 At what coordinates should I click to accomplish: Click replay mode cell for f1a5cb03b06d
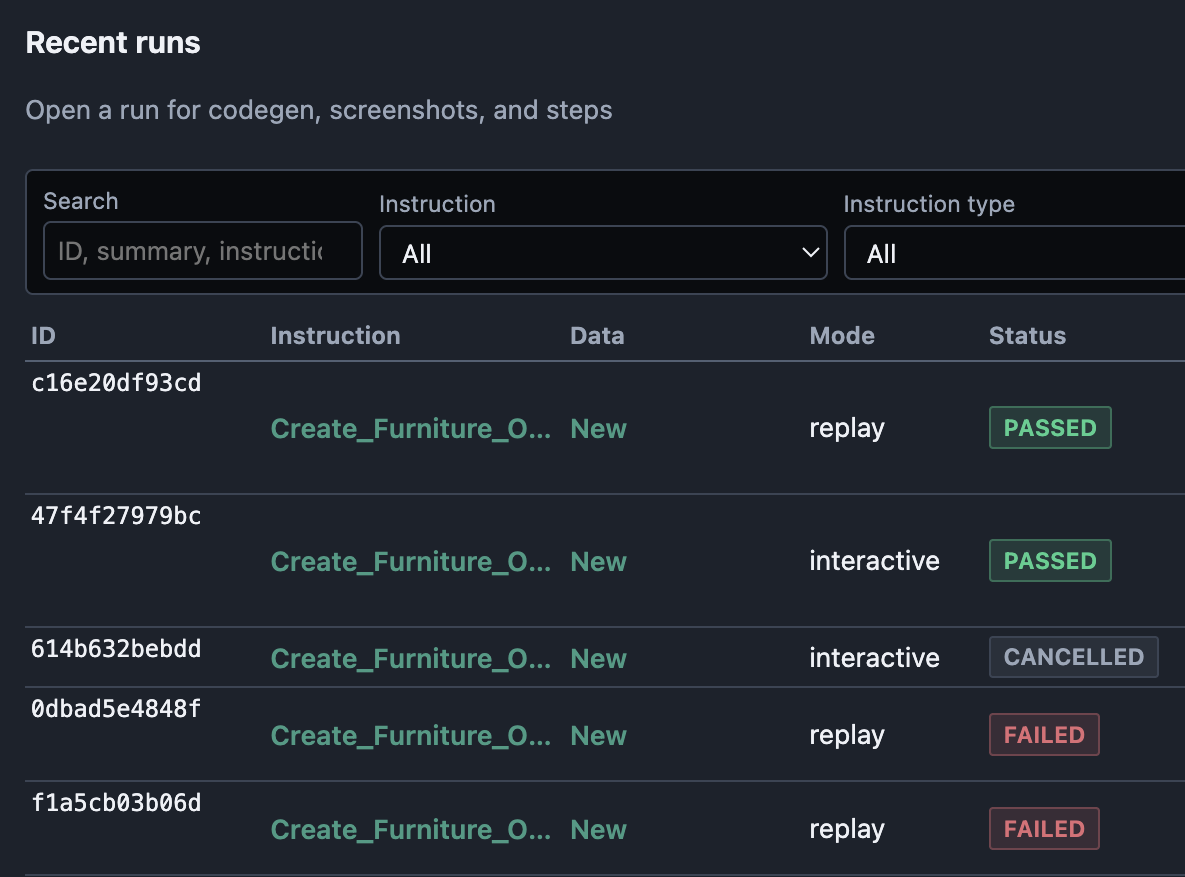[846, 829]
